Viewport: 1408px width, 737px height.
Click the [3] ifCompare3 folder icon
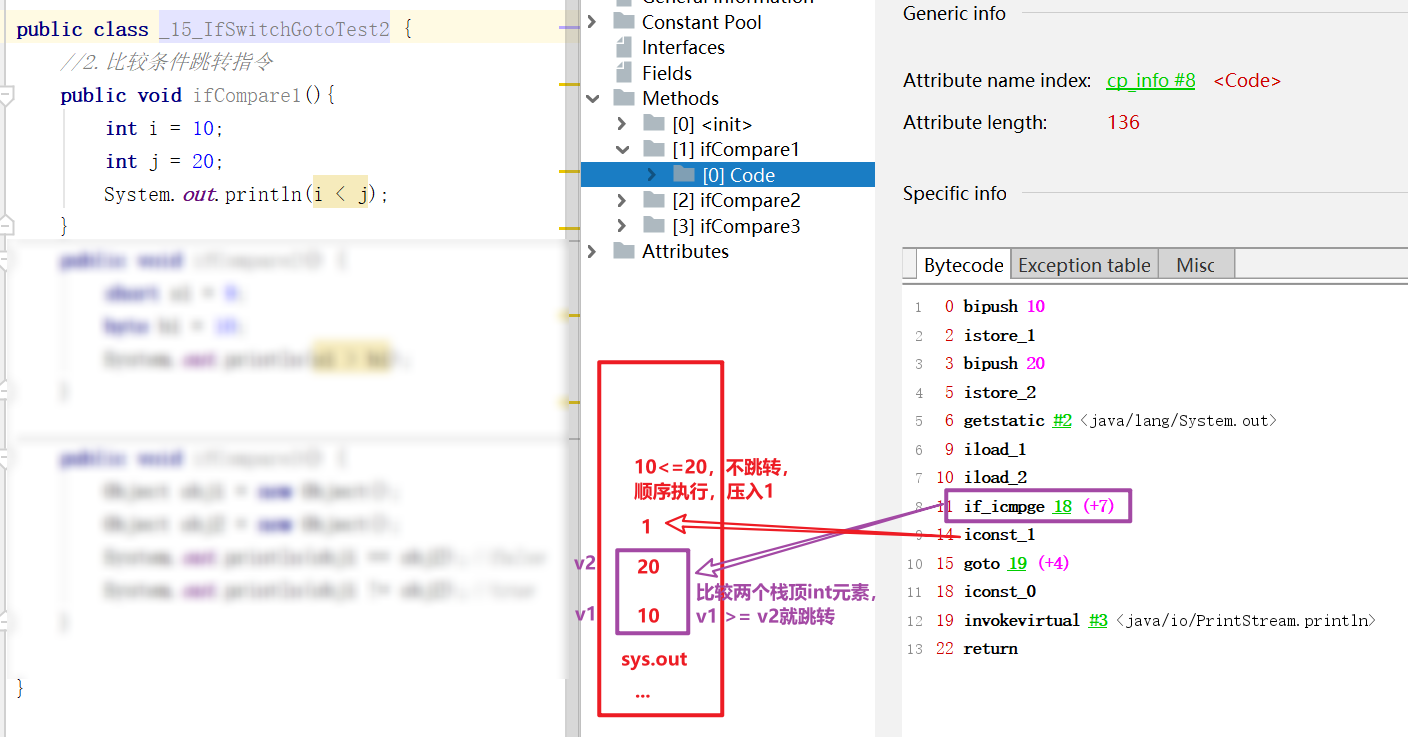[654, 226]
